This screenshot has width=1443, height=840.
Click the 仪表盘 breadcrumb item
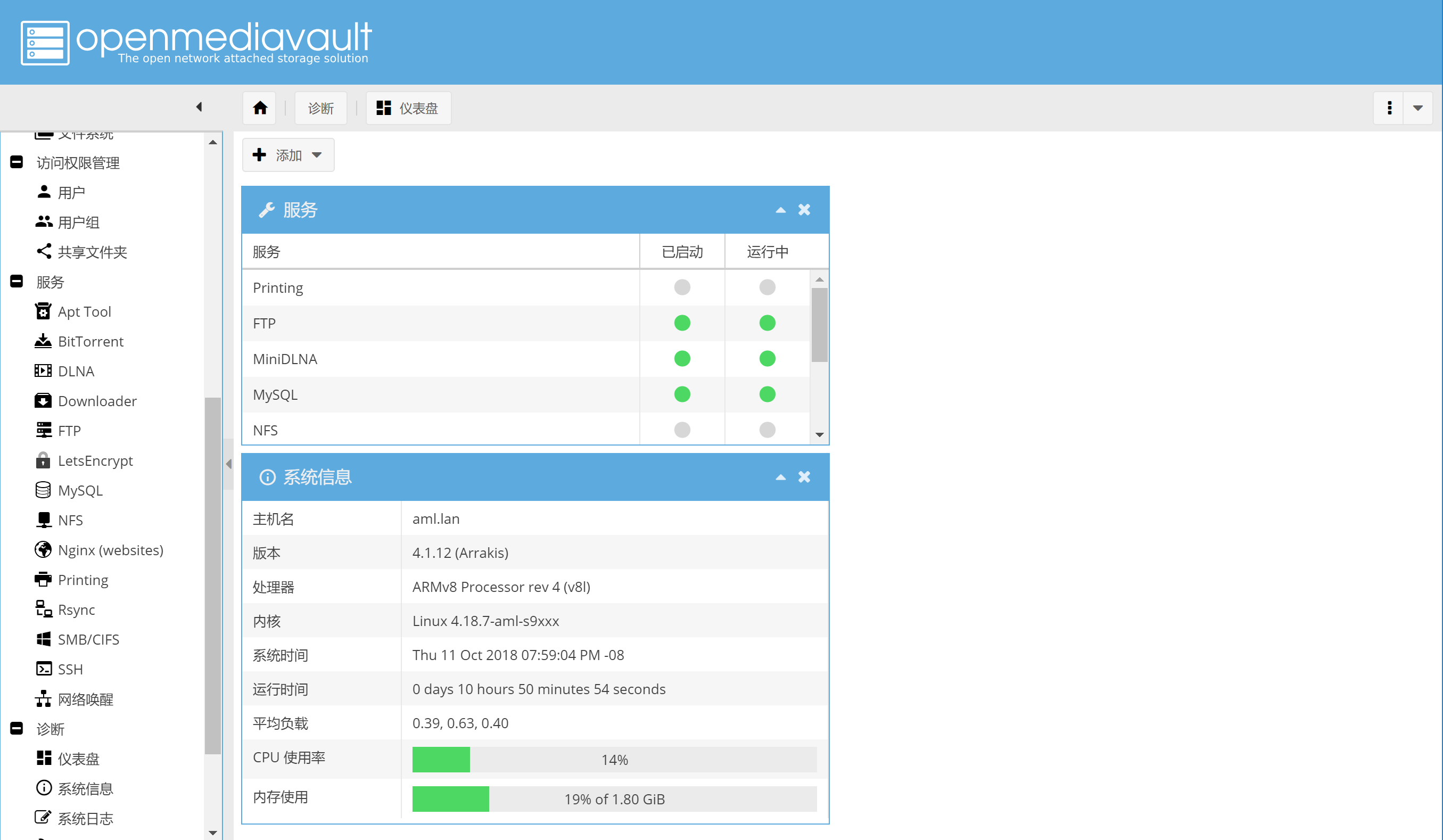point(408,108)
